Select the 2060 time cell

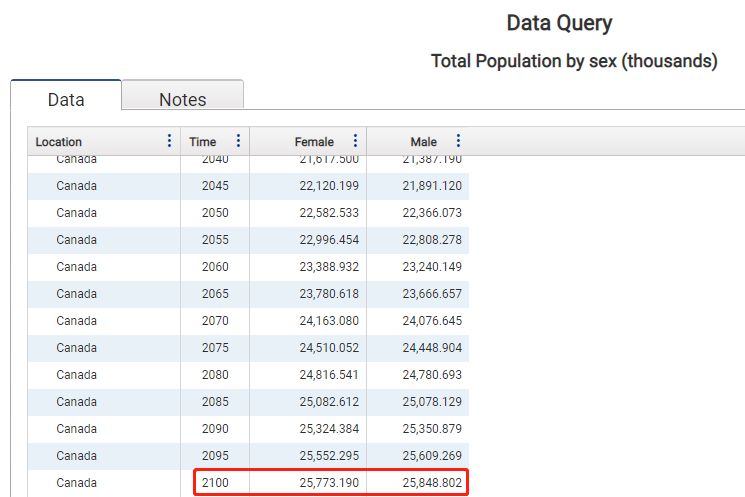215,267
